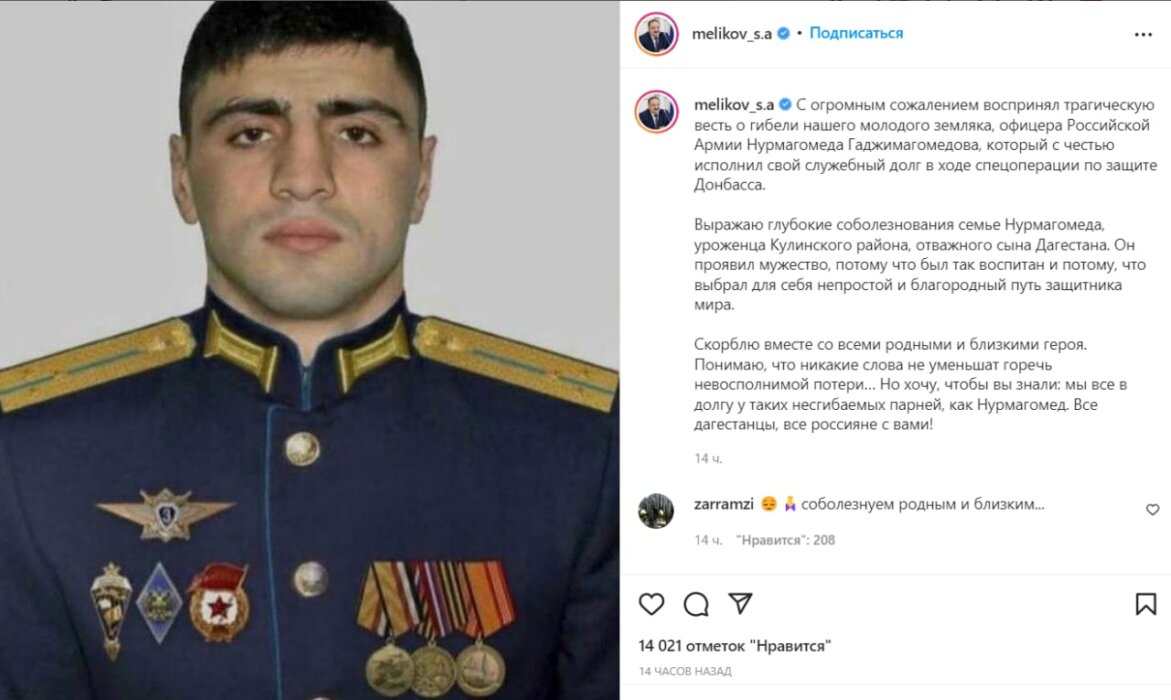Share post via paper plane icon
The image size is (1171, 700).
click(740, 603)
